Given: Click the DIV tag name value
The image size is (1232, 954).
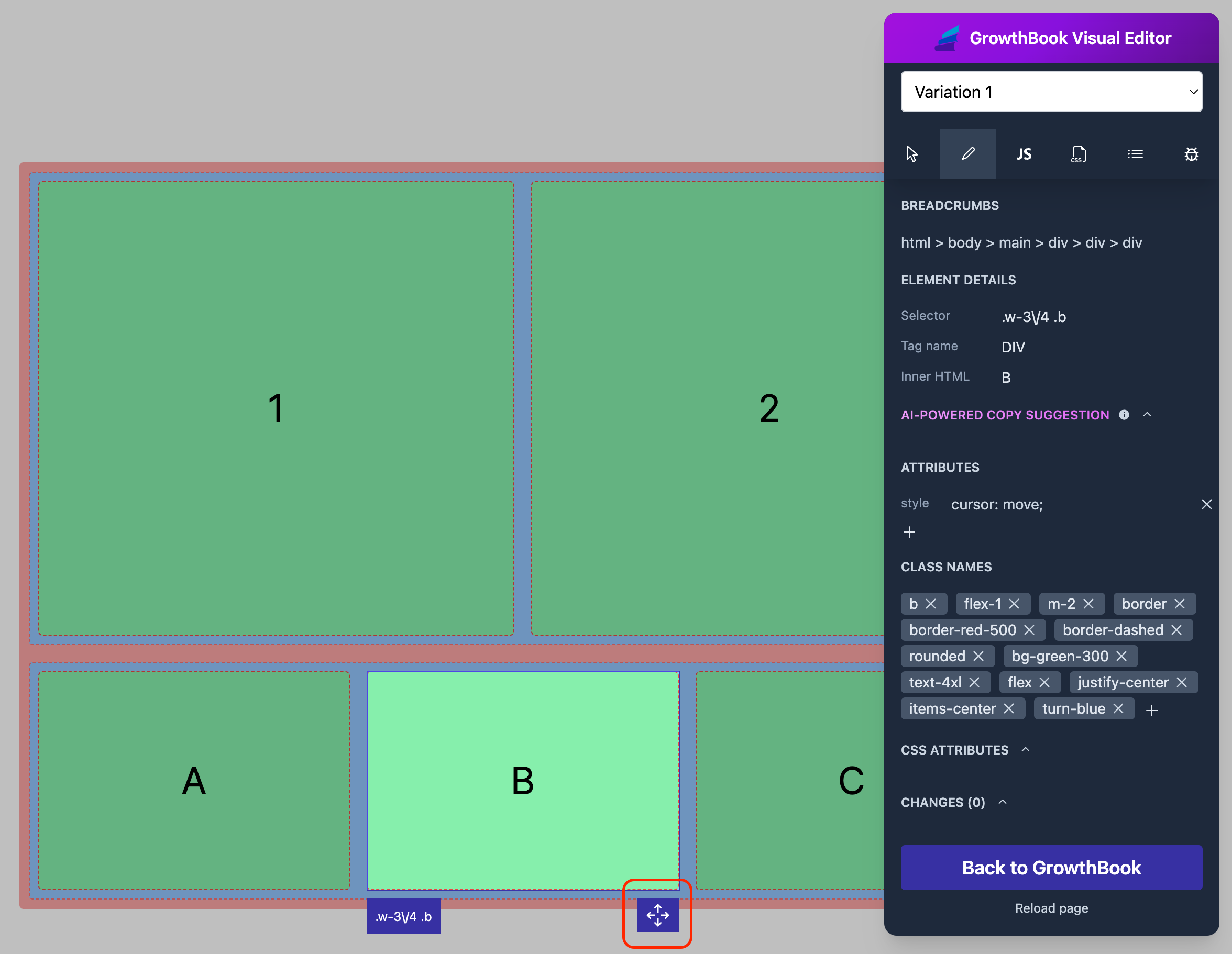Looking at the screenshot, I should (x=1013, y=347).
